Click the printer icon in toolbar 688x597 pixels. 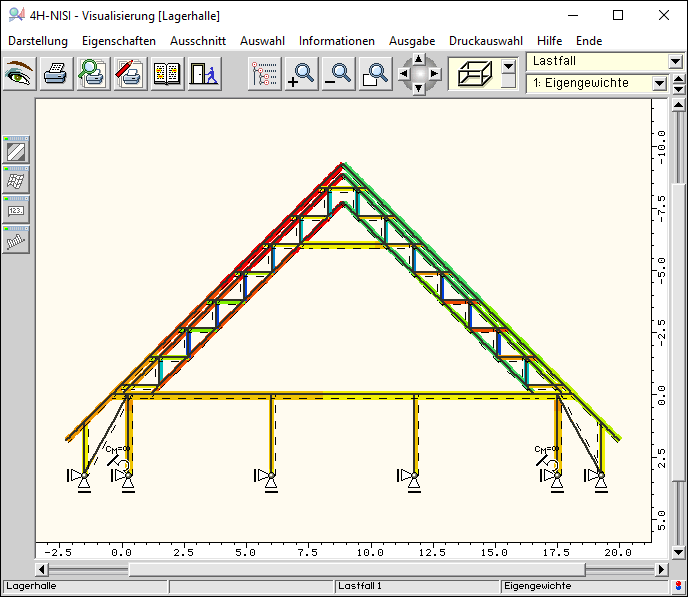click(x=56, y=74)
